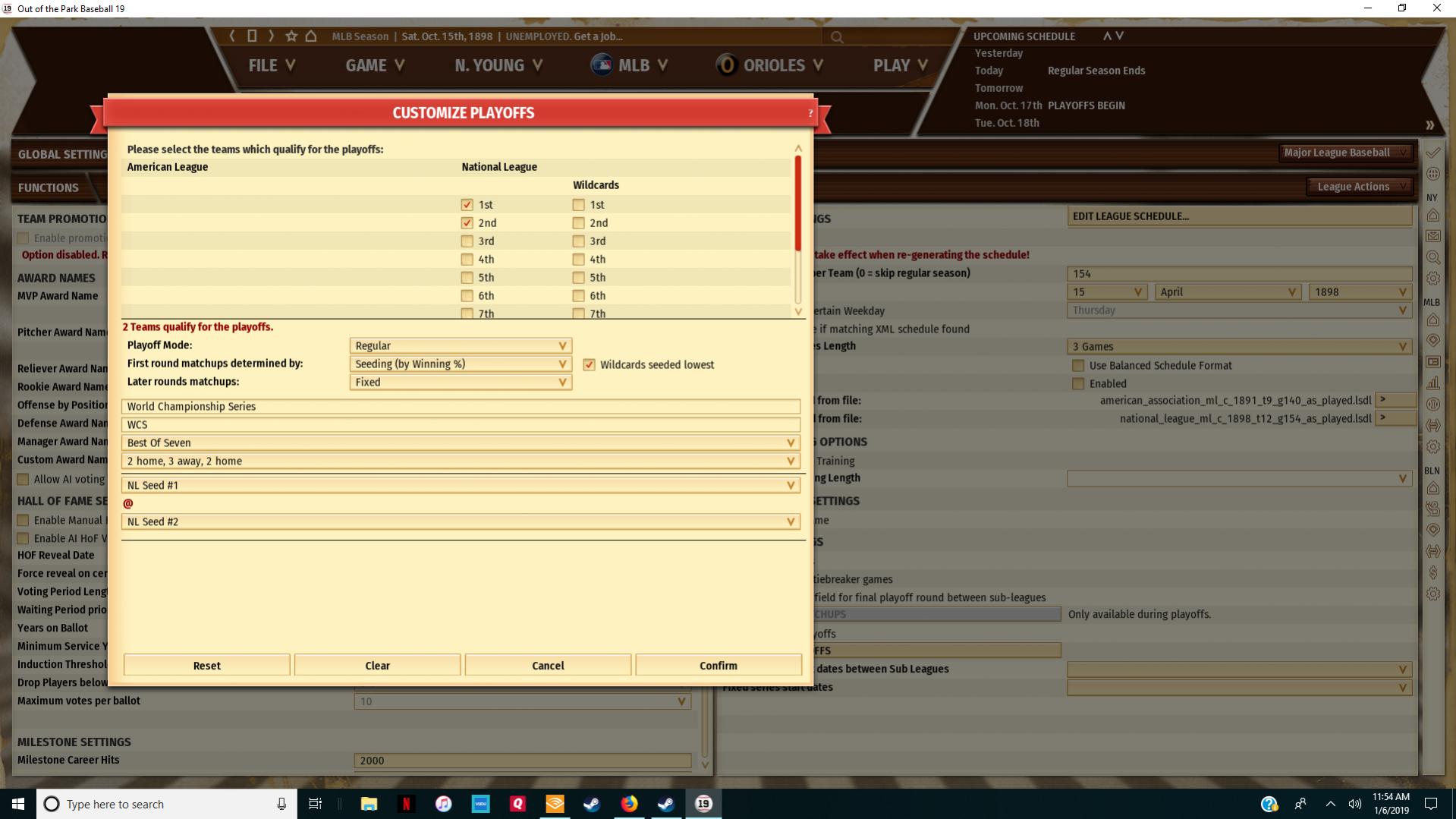1456x819 pixels.
Task: Open Firefox from the taskbar
Action: click(629, 804)
